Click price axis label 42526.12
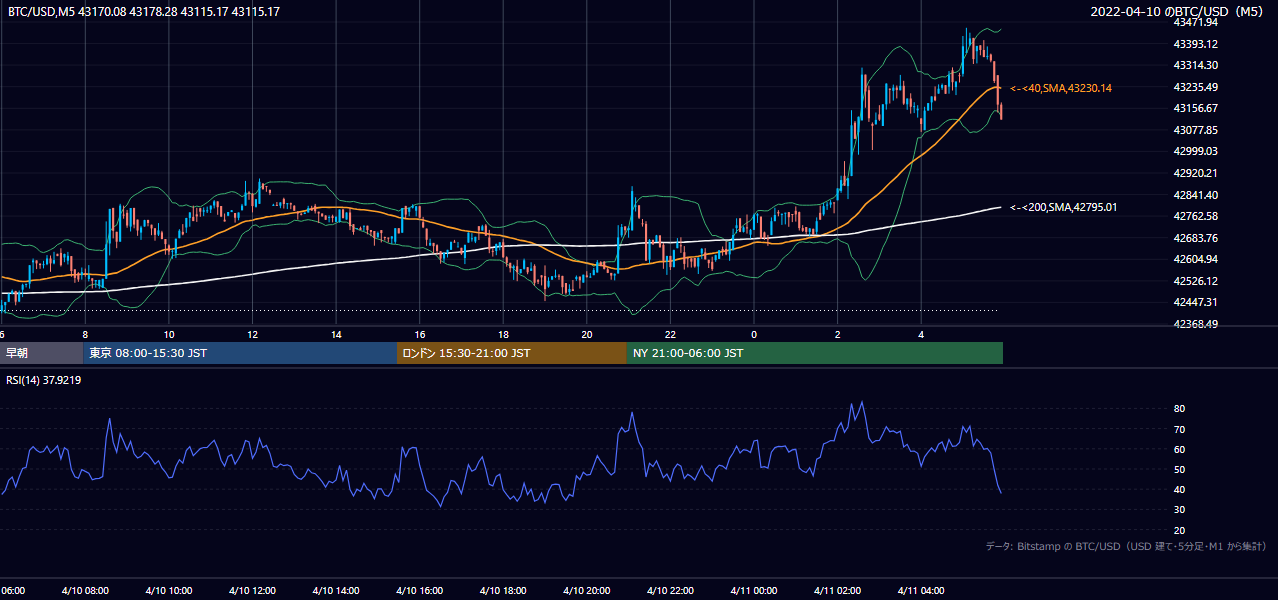Viewport: 1278px width, 600px height. [1195, 281]
